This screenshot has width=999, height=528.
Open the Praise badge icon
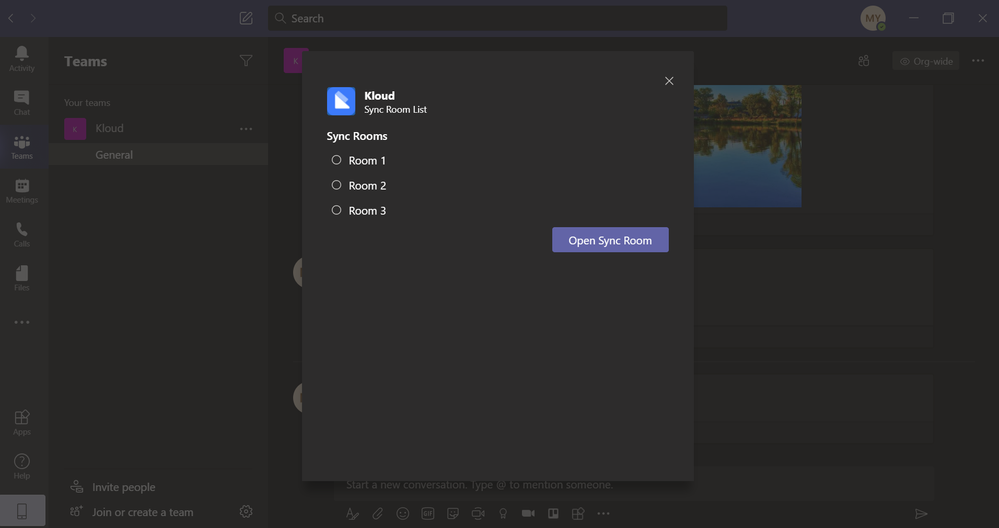coord(503,513)
